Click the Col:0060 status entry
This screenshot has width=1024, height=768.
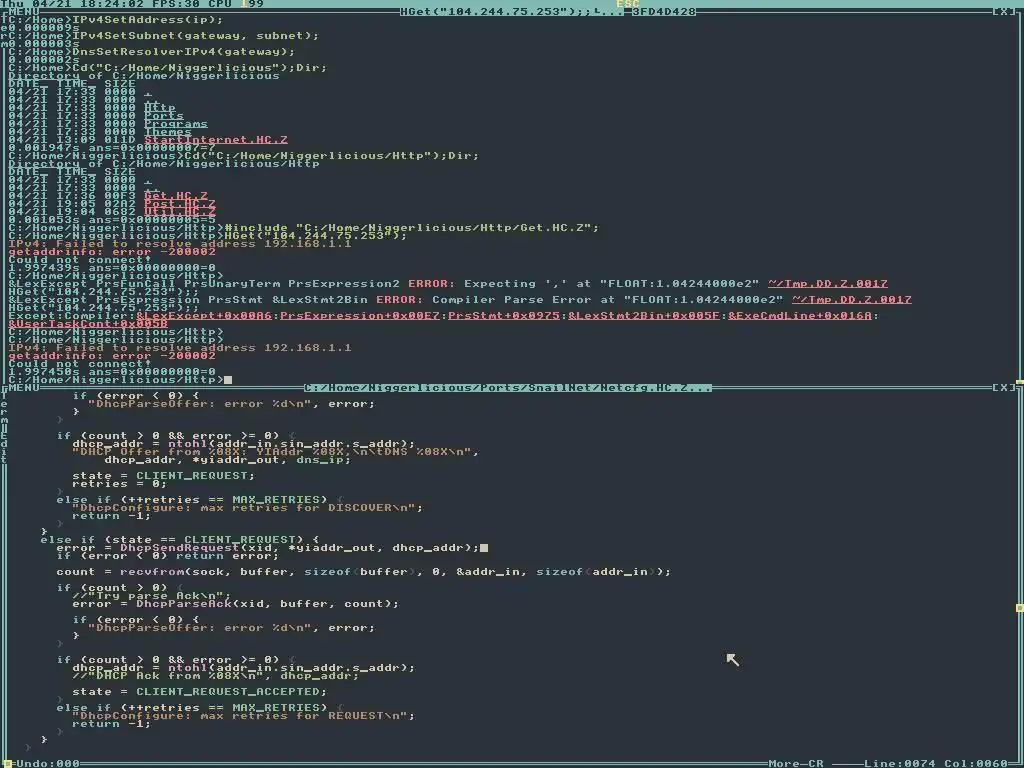(976, 763)
